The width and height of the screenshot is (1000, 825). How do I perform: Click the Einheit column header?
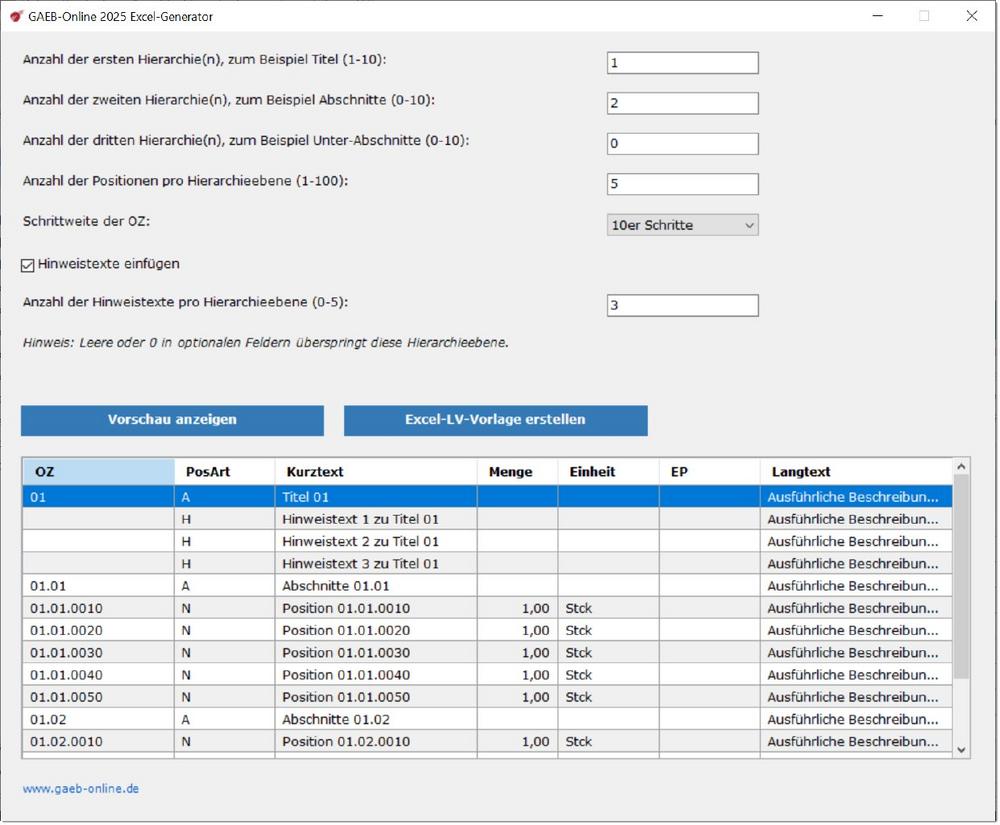coord(608,472)
